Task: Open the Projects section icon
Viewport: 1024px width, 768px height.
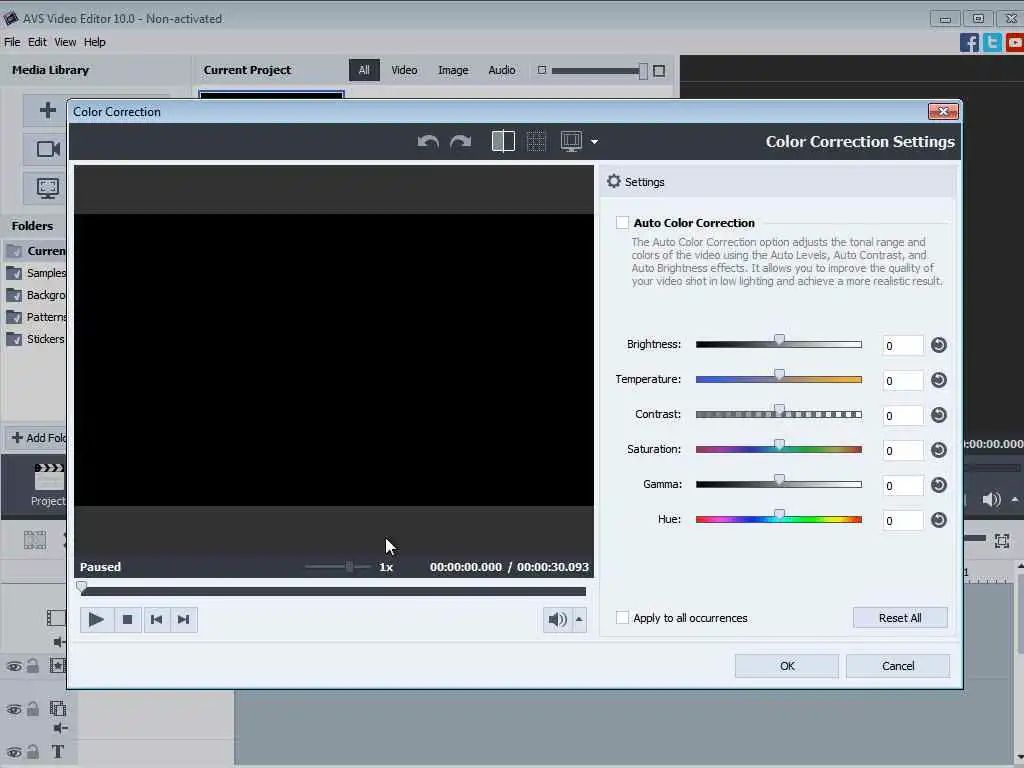Action: click(x=48, y=484)
